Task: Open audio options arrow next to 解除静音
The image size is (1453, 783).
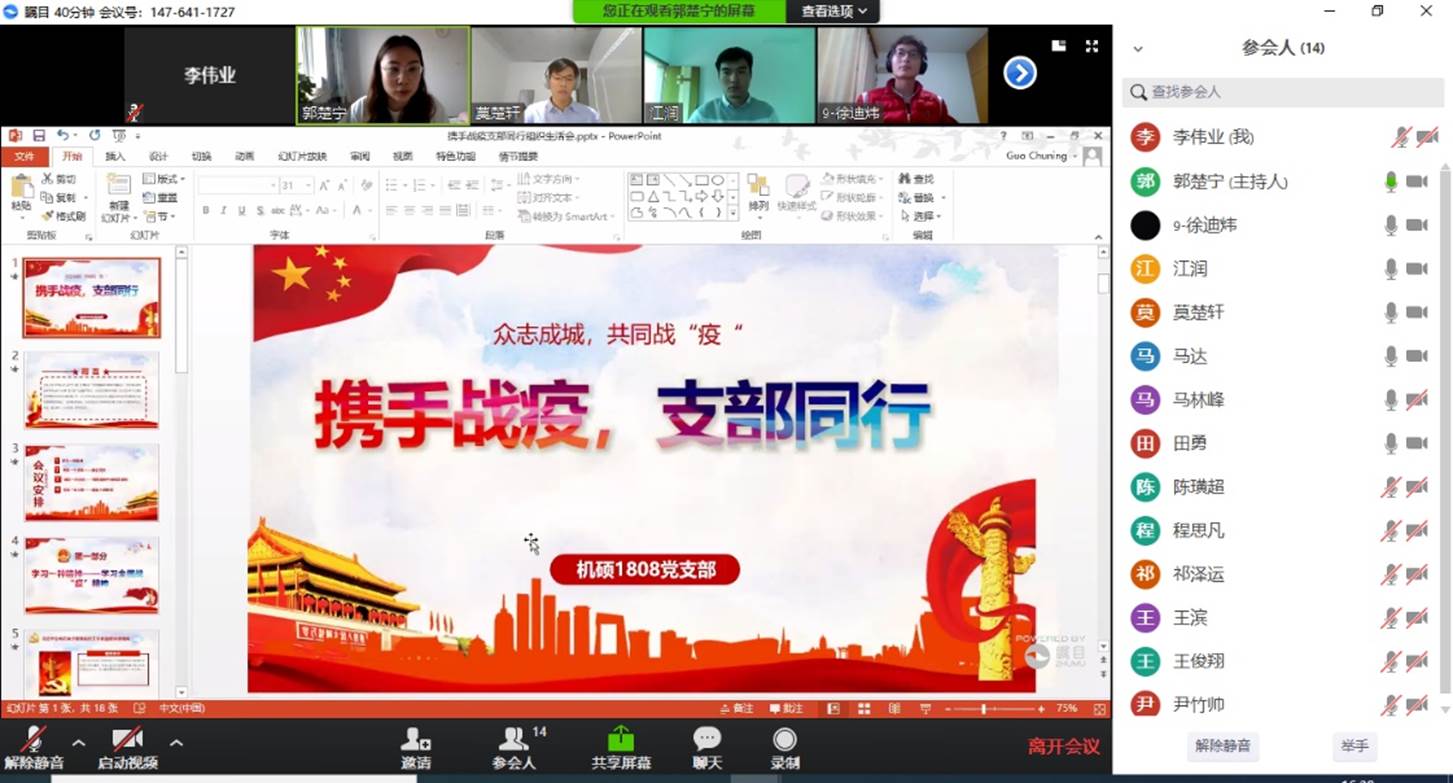Action: 78,743
